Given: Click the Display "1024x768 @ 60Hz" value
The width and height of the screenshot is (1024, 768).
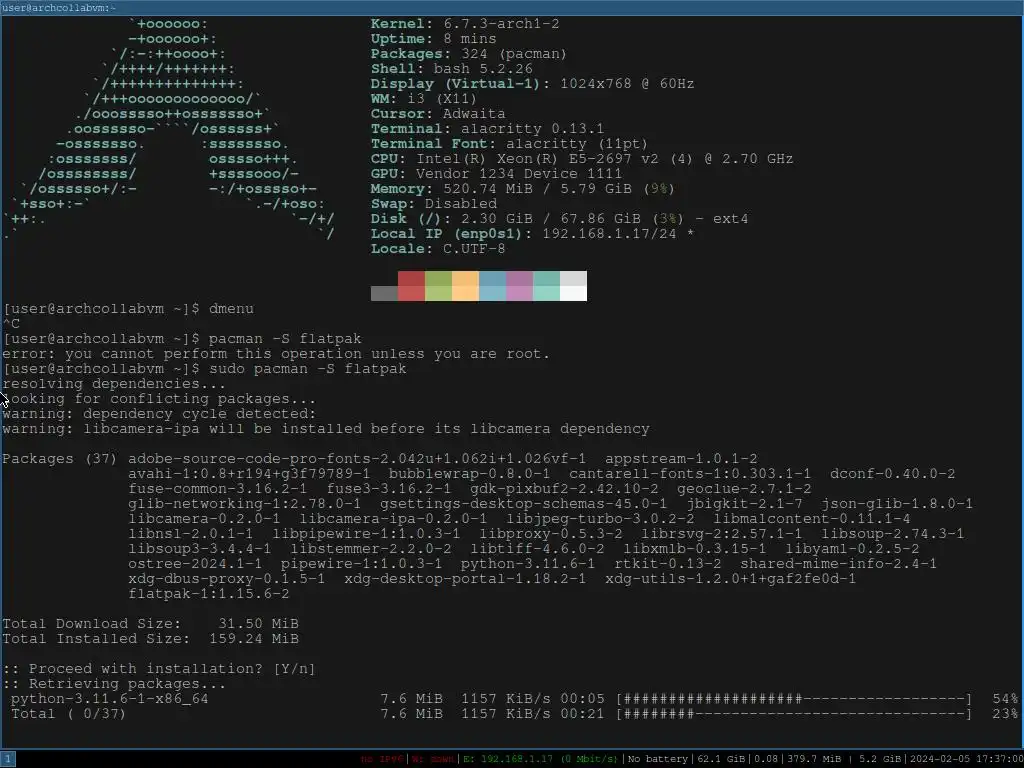Looking at the screenshot, I should (x=627, y=84).
